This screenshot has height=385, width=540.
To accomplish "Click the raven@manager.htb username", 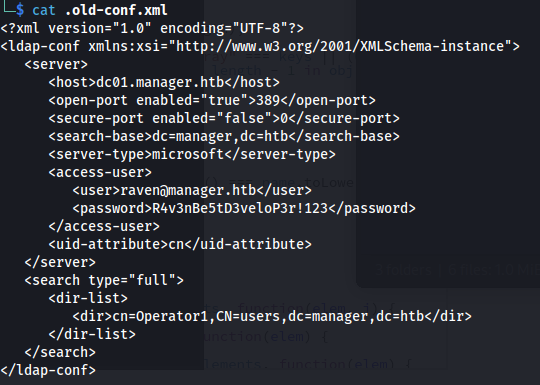I will point(188,190).
